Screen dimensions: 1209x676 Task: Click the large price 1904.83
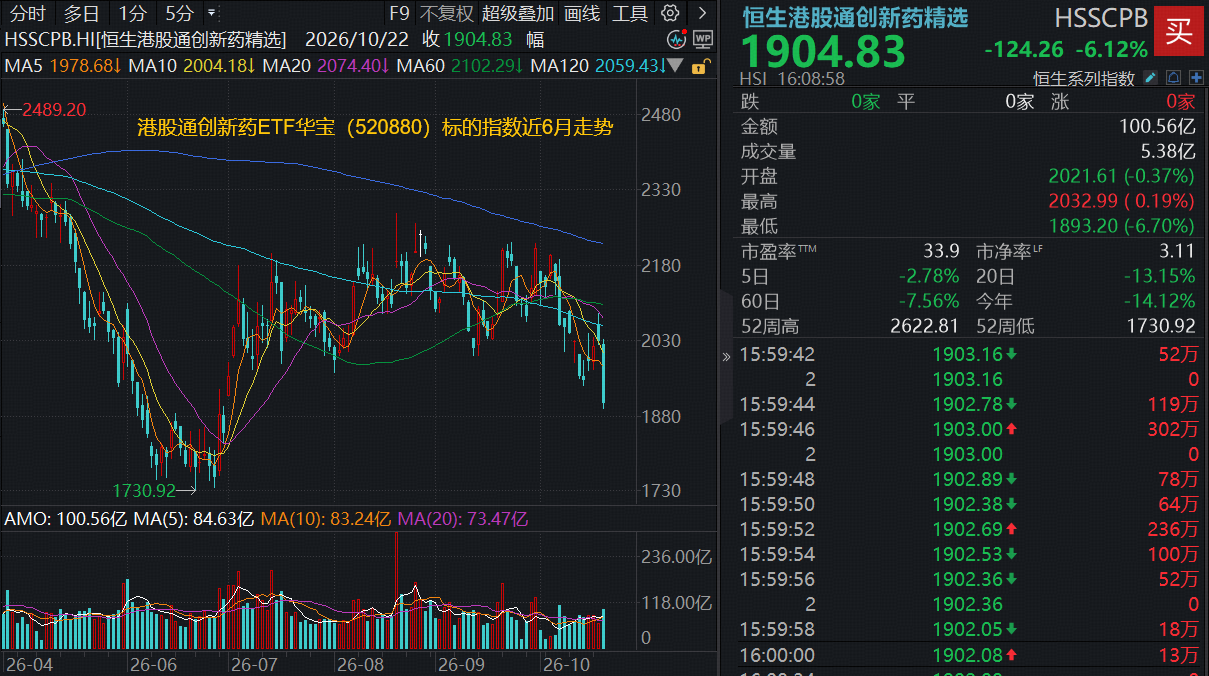(x=822, y=52)
